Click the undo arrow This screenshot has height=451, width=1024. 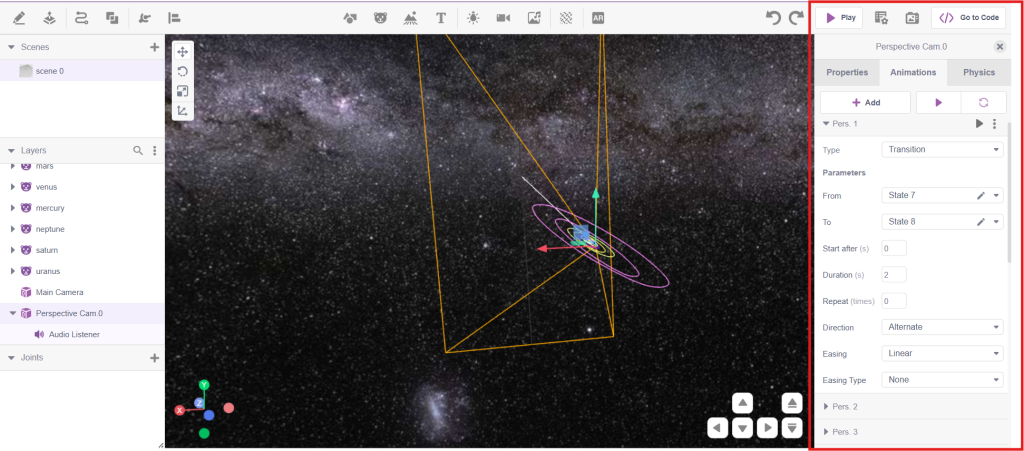click(772, 18)
